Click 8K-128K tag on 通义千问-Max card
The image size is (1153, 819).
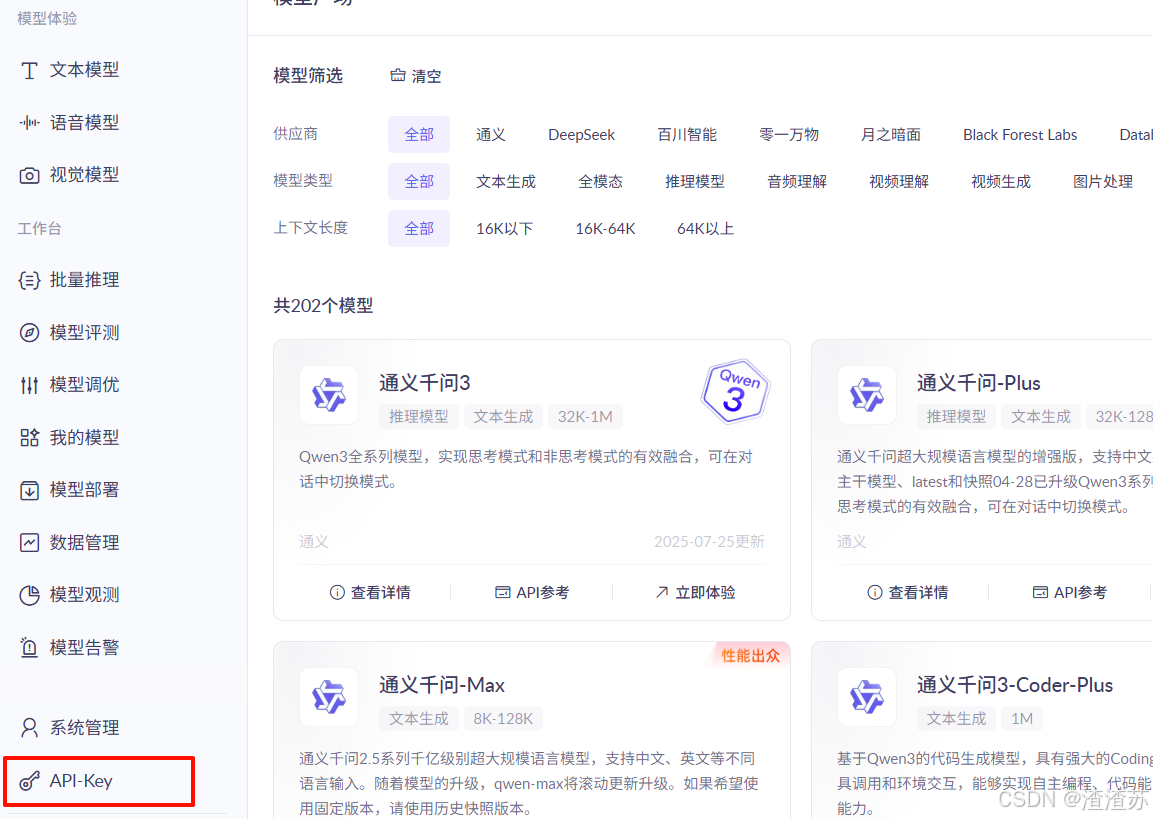(x=503, y=718)
